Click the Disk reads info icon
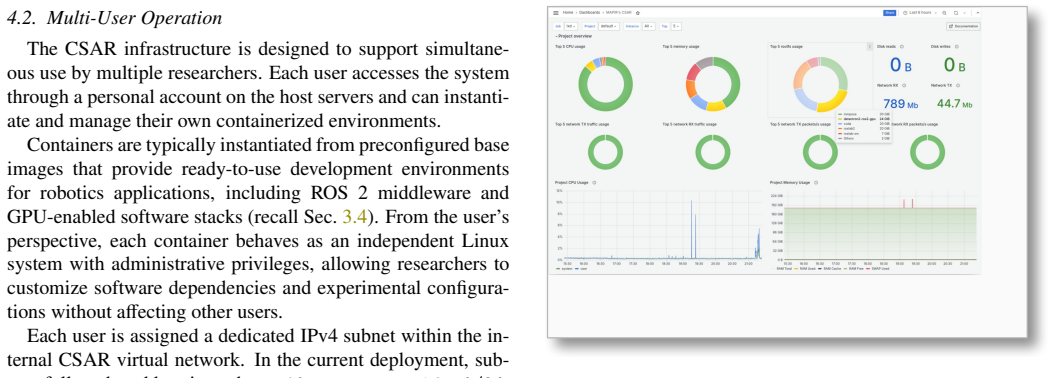 pyautogui.click(x=901, y=47)
